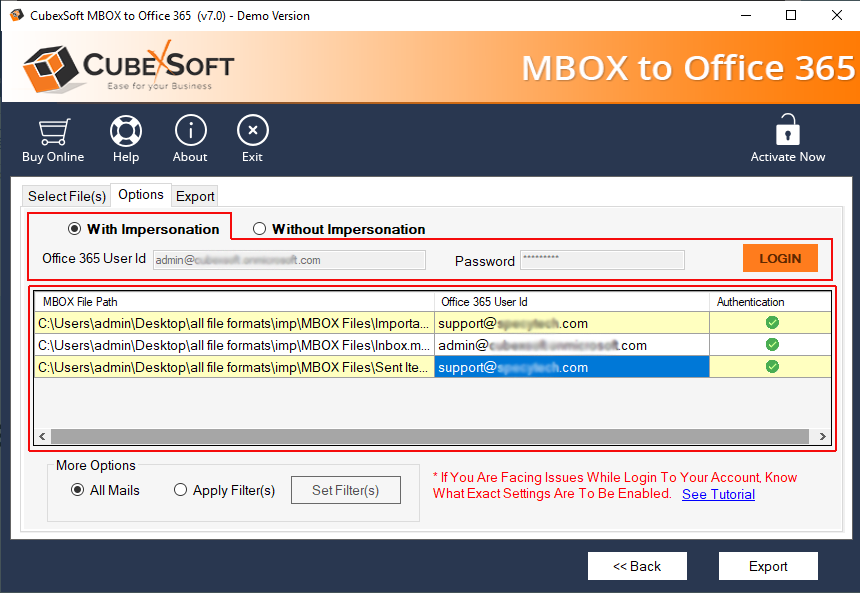The width and height of the screenshot is (860, 593).
Task: Click right scroll arrow of file list
Action: point(822,436)
